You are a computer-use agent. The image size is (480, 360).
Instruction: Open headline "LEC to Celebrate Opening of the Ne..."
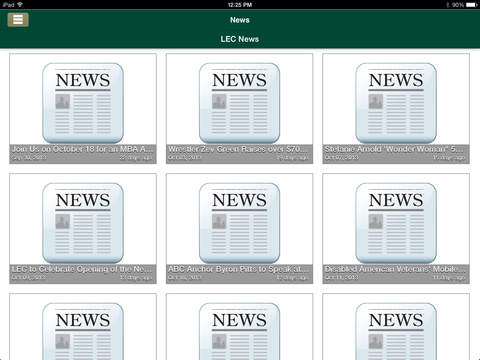tap(81, 269)
